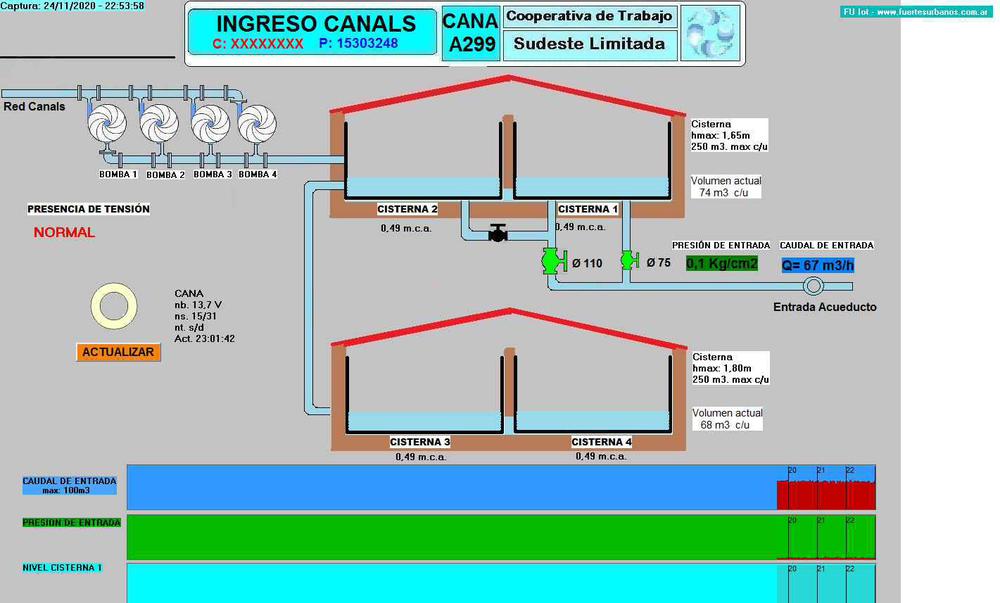Click the 0,49 m.c.a. reading under CISTERNA 4
Screen dimensions: 1000x603
coord(601,456)
